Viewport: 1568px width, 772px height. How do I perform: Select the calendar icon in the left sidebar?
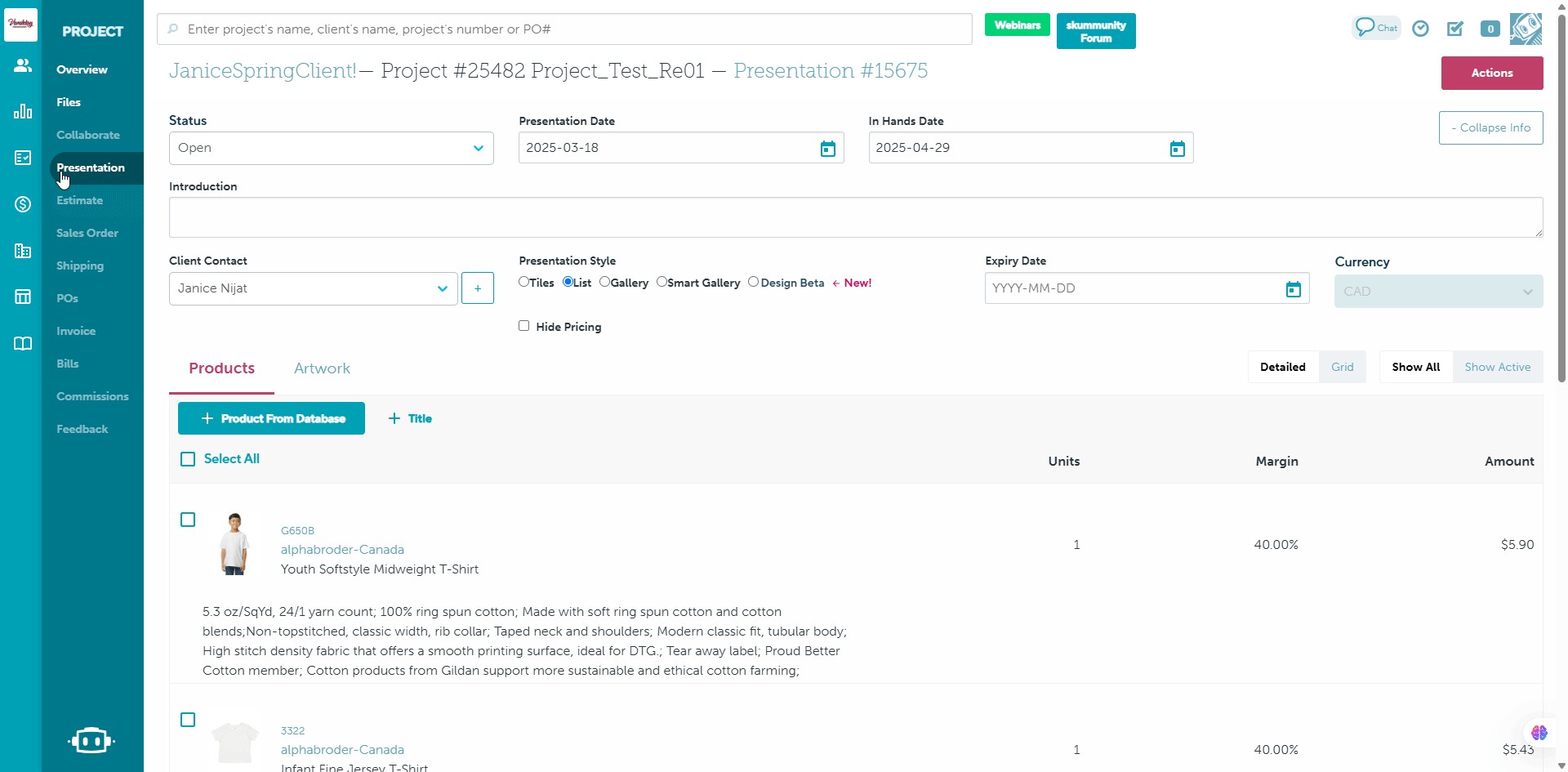pyautogui.click(x=22, y=296)
